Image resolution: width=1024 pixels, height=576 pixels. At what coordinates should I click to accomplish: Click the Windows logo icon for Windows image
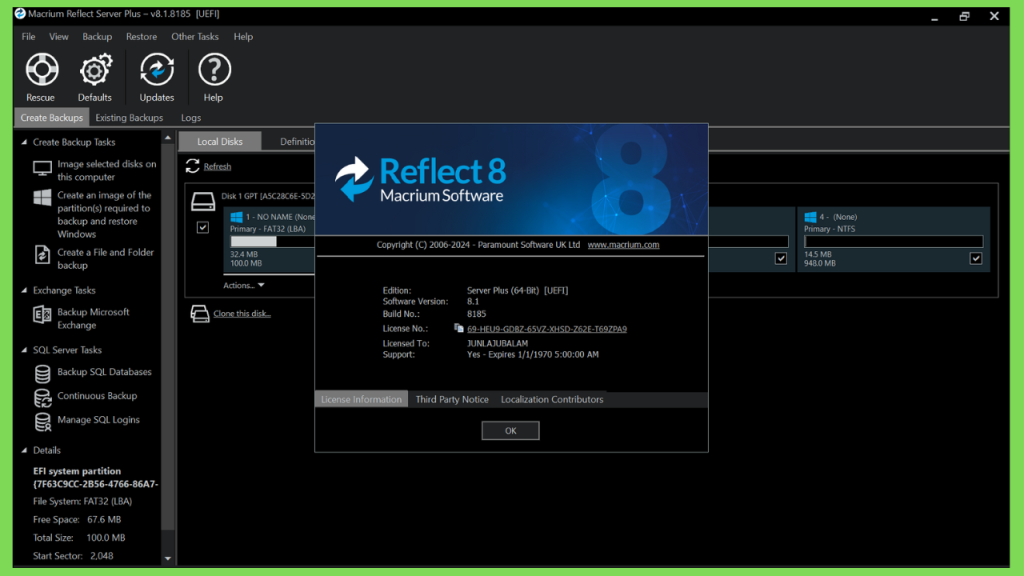point(42,198)
